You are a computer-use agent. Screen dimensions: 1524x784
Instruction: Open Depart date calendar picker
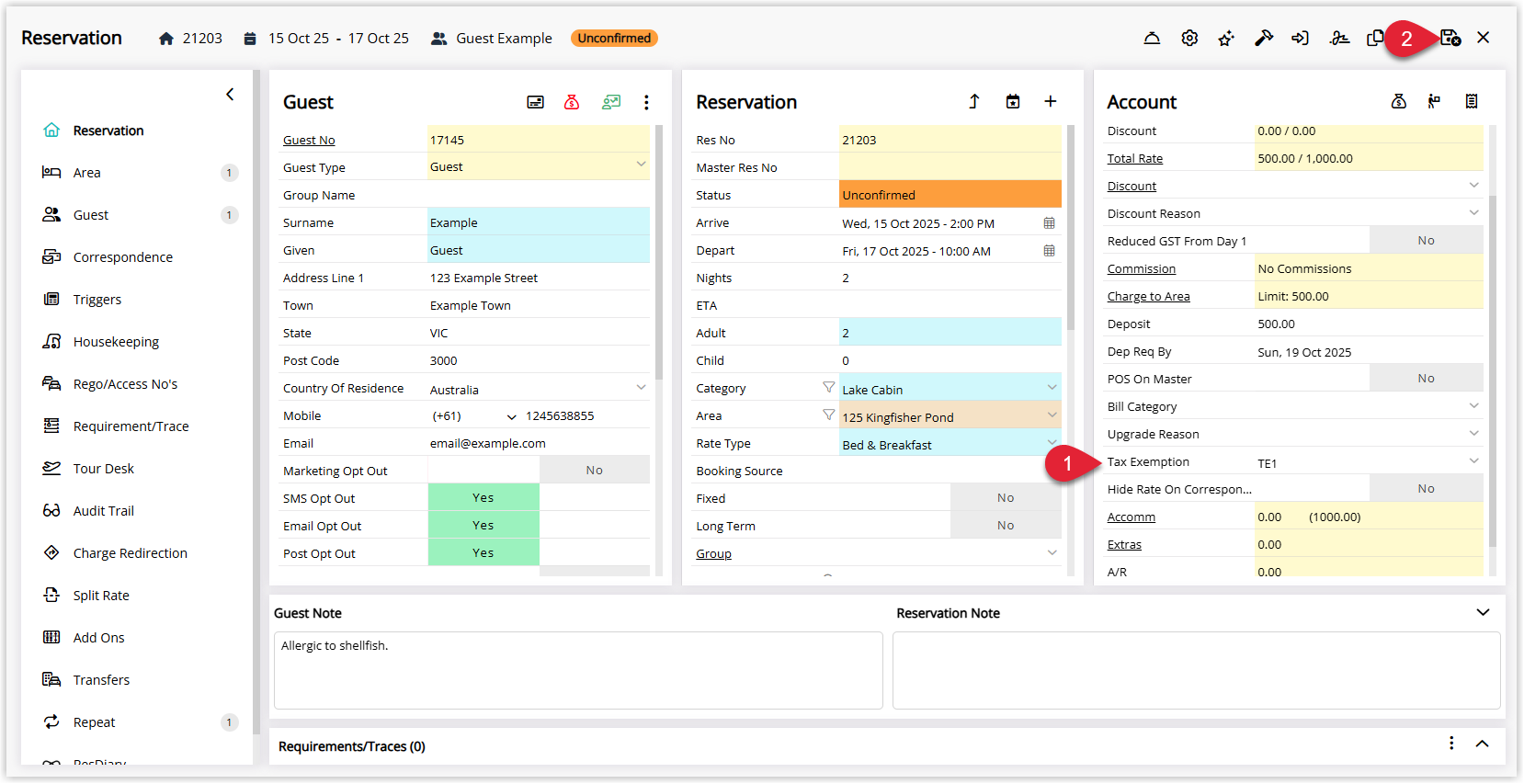click(1050, 251)
